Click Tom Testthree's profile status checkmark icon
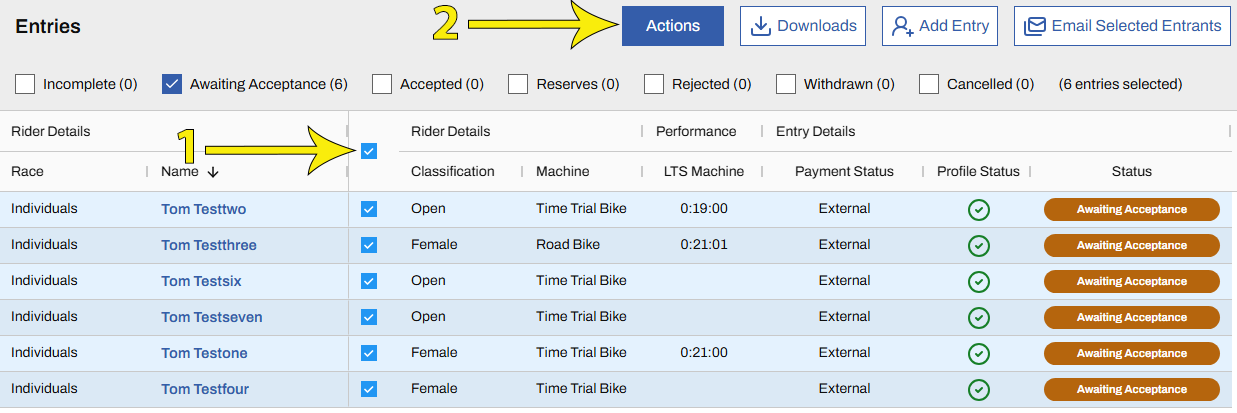This screenshot has width=1237, height=413. [x=979, y=246]
